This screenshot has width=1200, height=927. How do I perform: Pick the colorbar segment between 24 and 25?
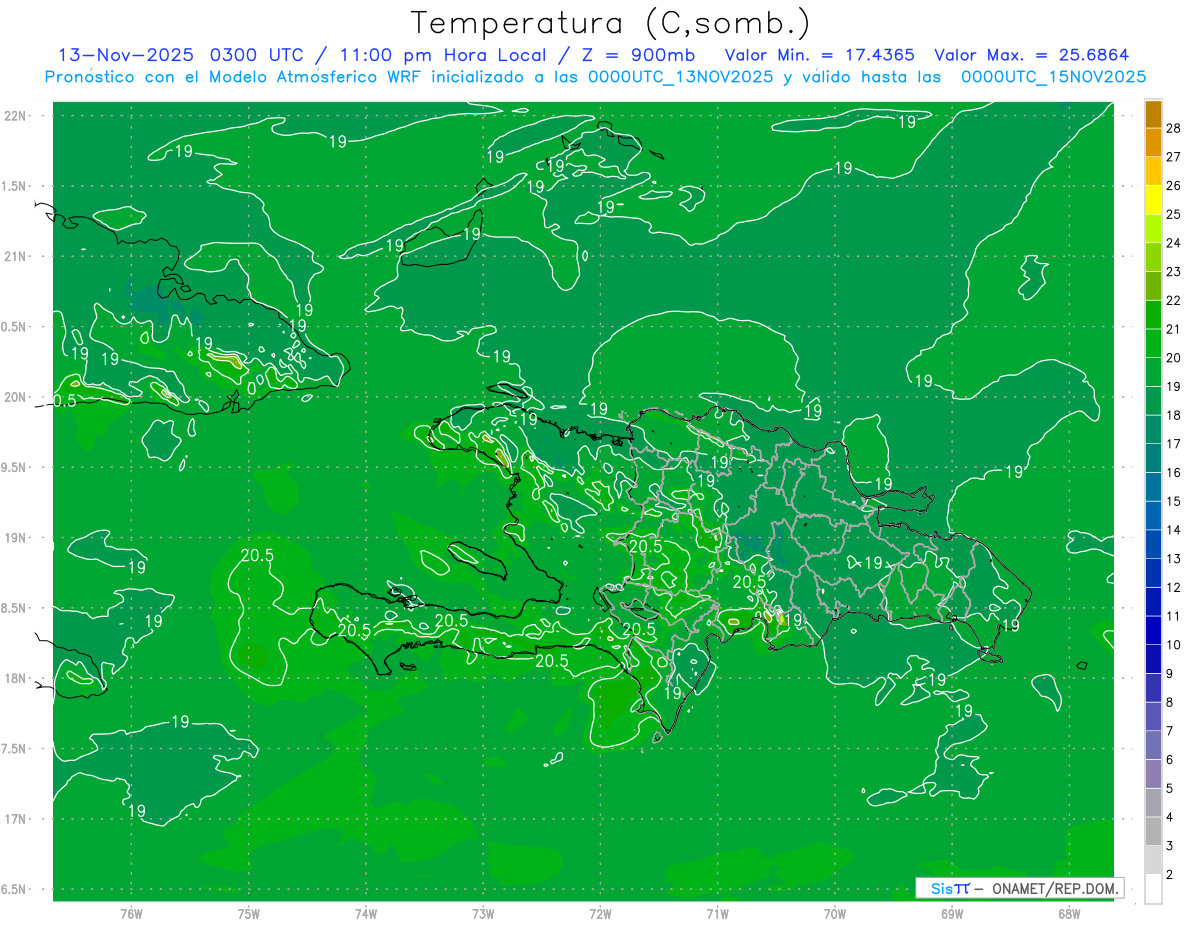point(1153,230)
